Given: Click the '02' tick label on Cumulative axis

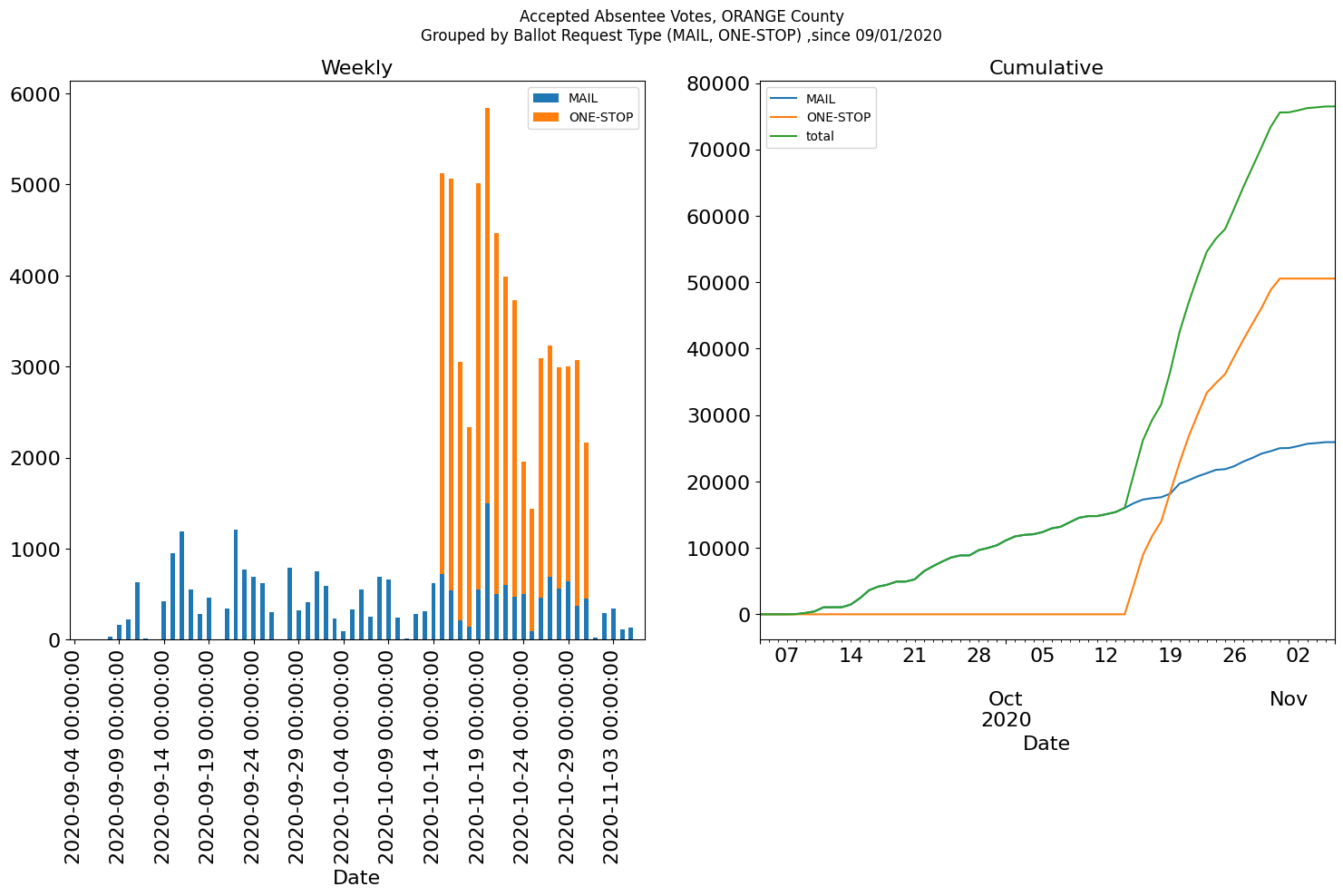Looking at the screenshot, I should click(1298, 655).
